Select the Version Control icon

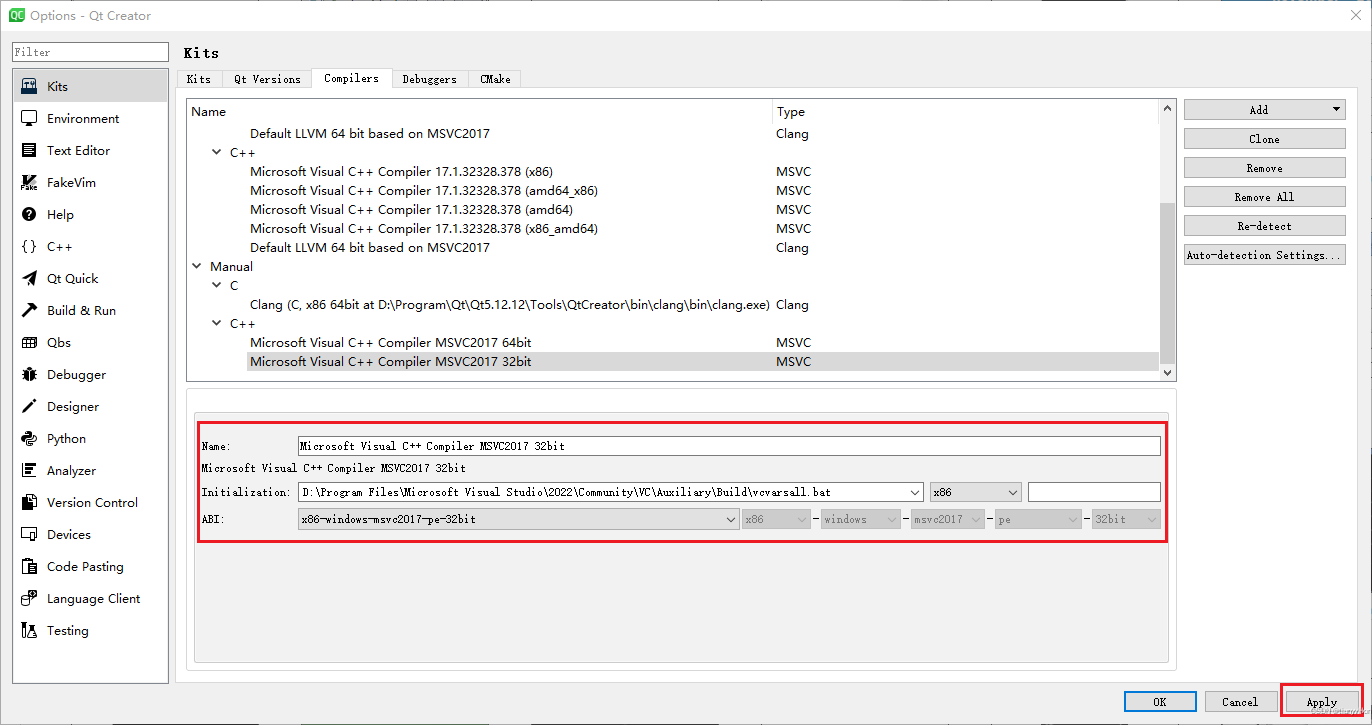click(29, 502)
